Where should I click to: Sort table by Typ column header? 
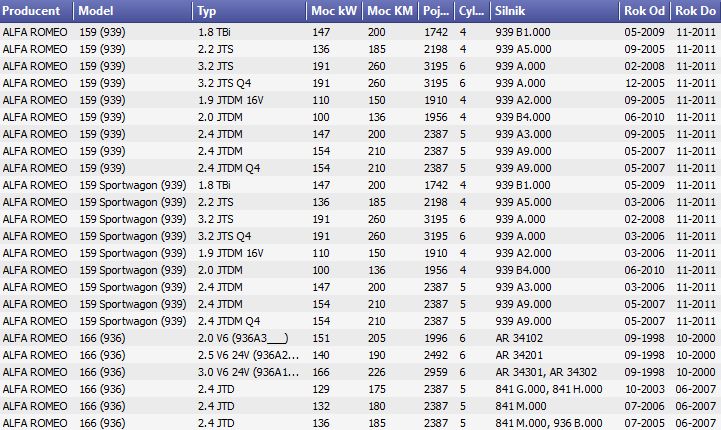pyautogui.click(x=249, y=11)
